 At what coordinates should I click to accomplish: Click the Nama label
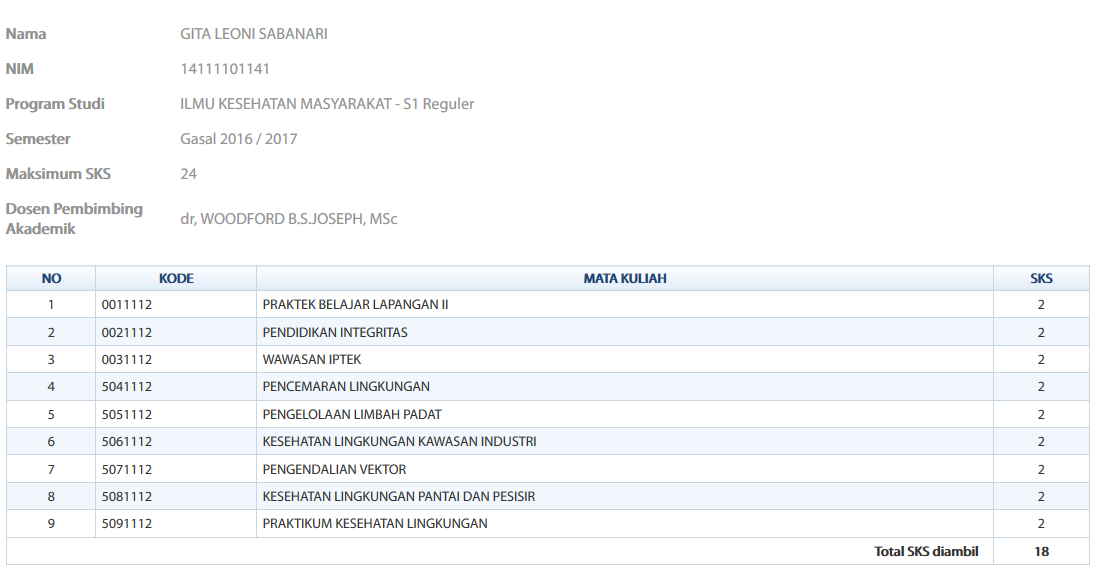tap(26, 34)
